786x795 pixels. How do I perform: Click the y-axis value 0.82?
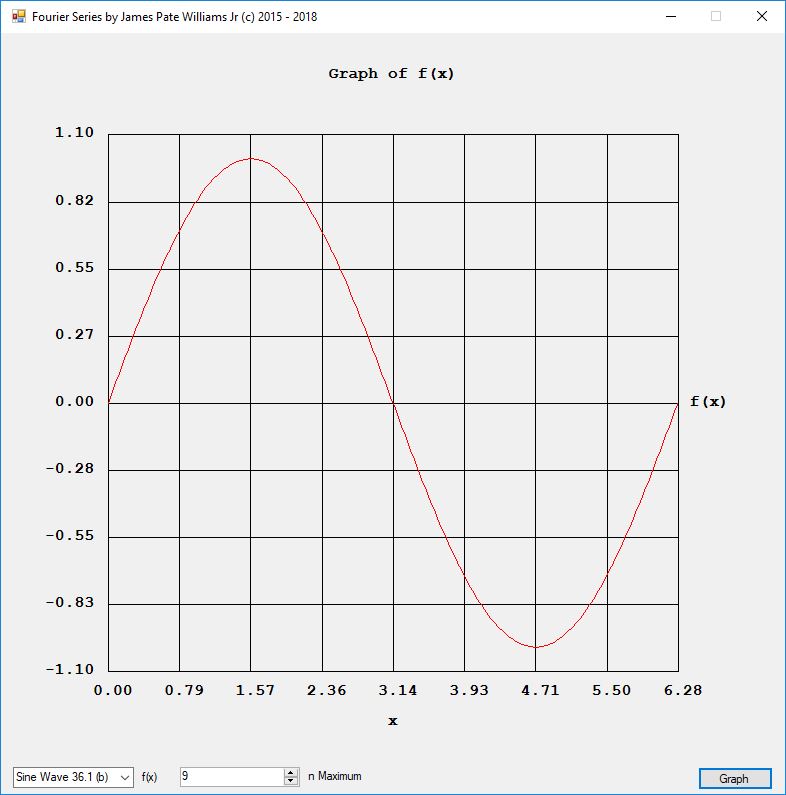click(75, 200)
